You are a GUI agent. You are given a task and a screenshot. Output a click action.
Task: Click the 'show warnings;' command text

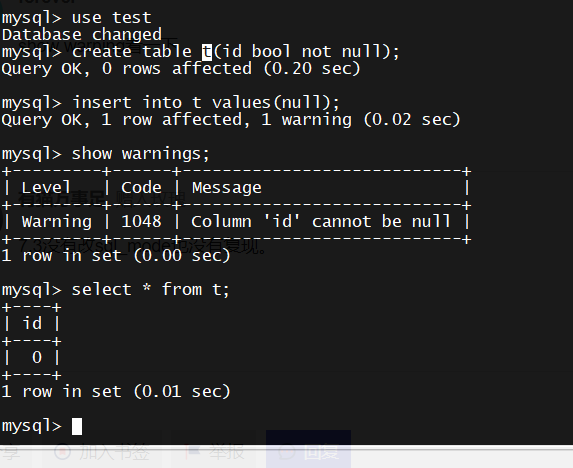(x=141, y=154)
